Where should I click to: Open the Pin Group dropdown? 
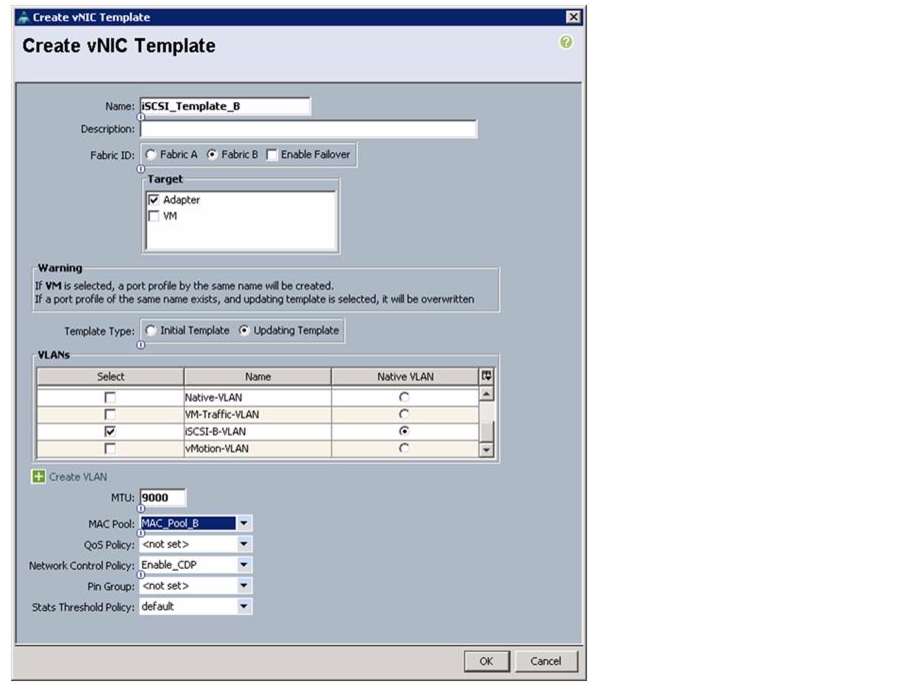[244, 586]
